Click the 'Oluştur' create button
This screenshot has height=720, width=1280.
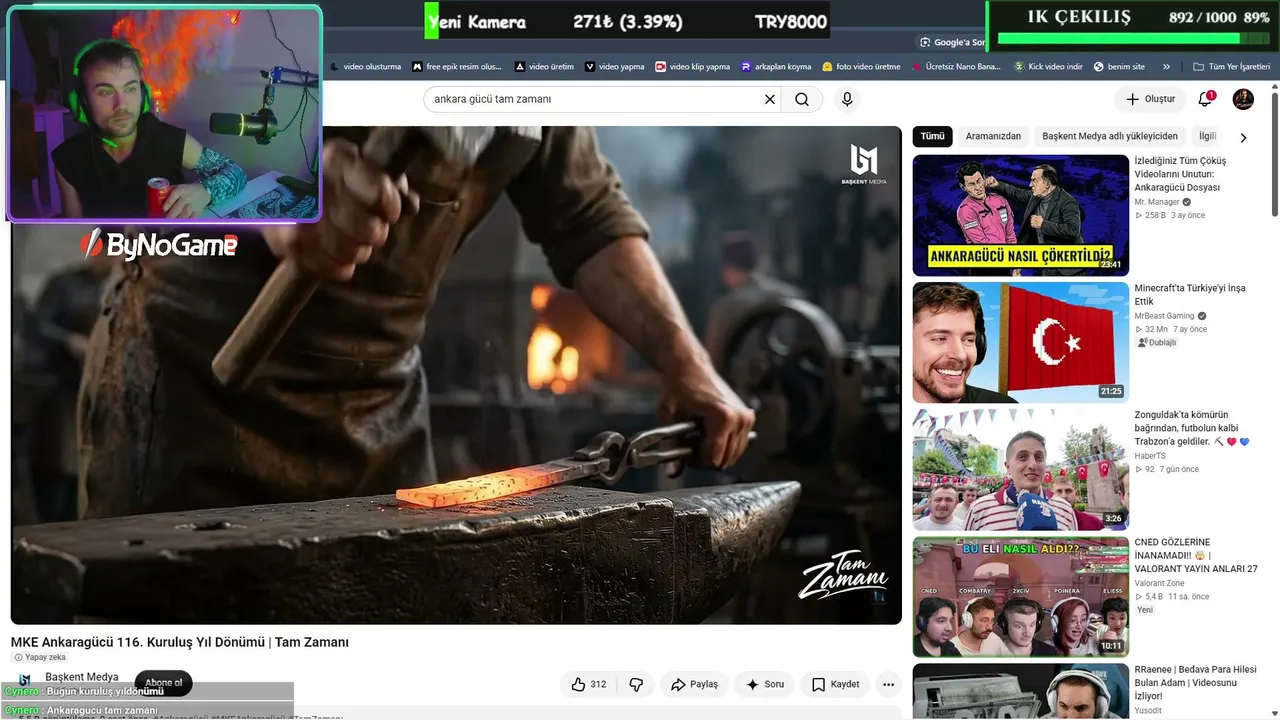1150,99
